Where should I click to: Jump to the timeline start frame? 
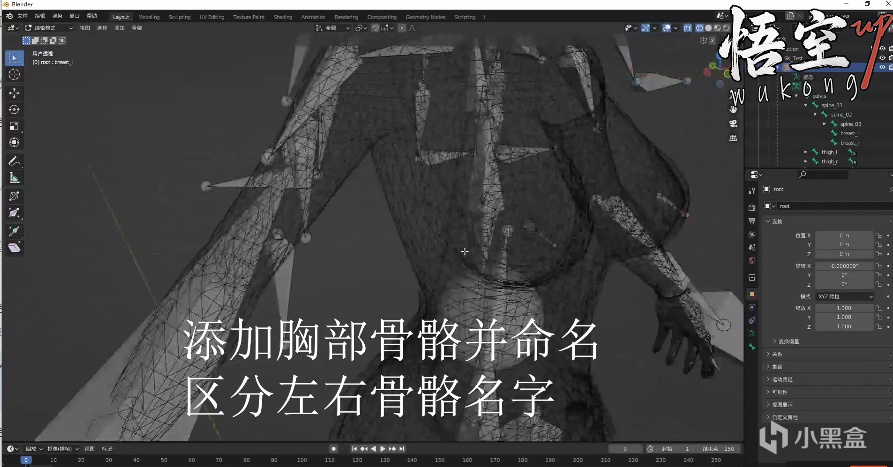pos(354,449)
